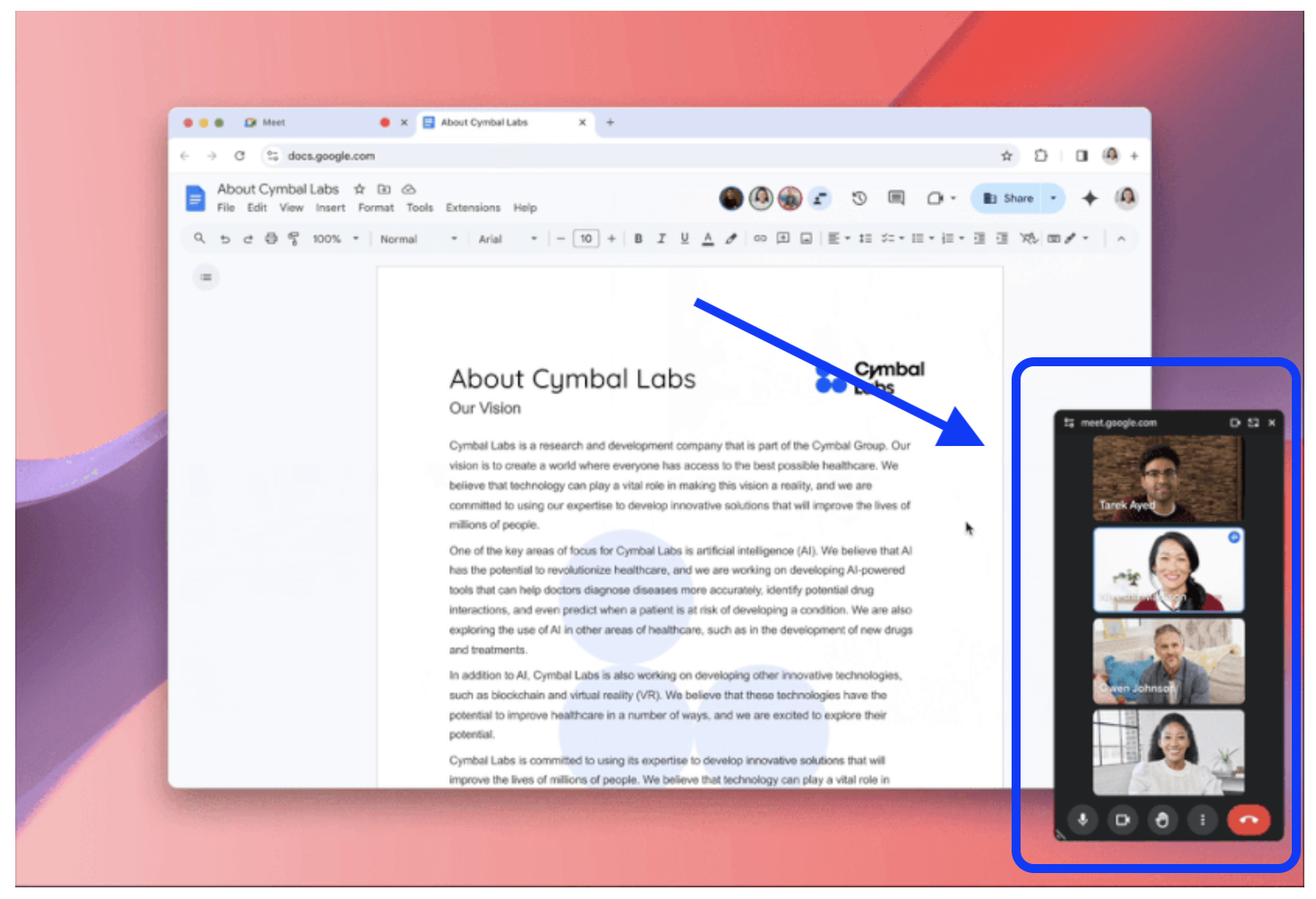Star the About Cymbal Labs document
Viewport: 1316px width, 899px height.
coord(359,189)
